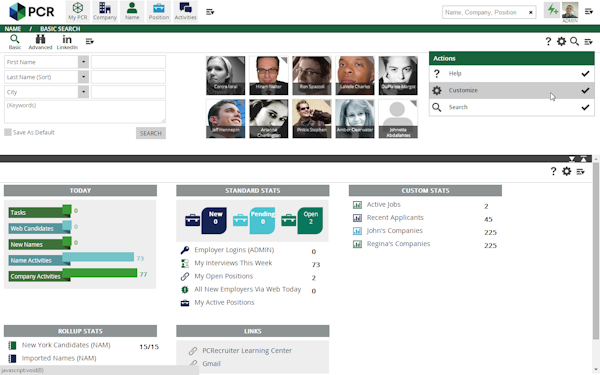
Task: Open John's Companies custom stat
Action: 394,231
